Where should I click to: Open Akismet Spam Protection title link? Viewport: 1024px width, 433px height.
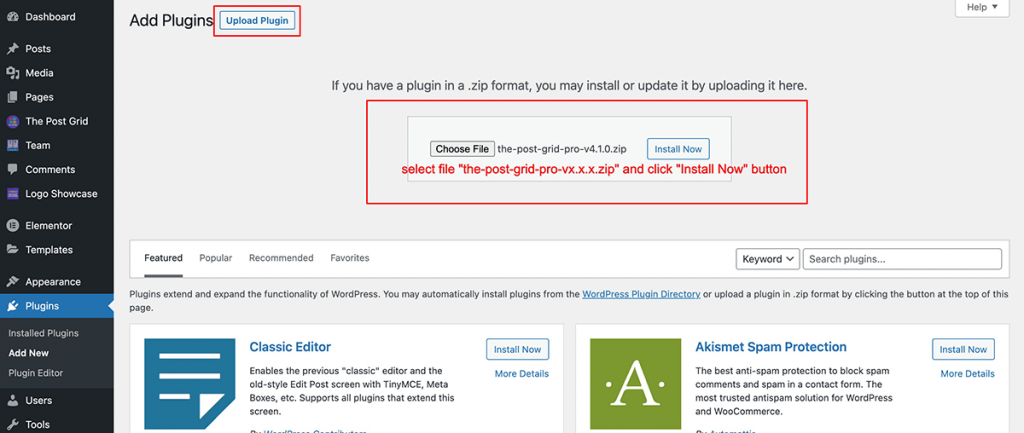tap(771, 347)
